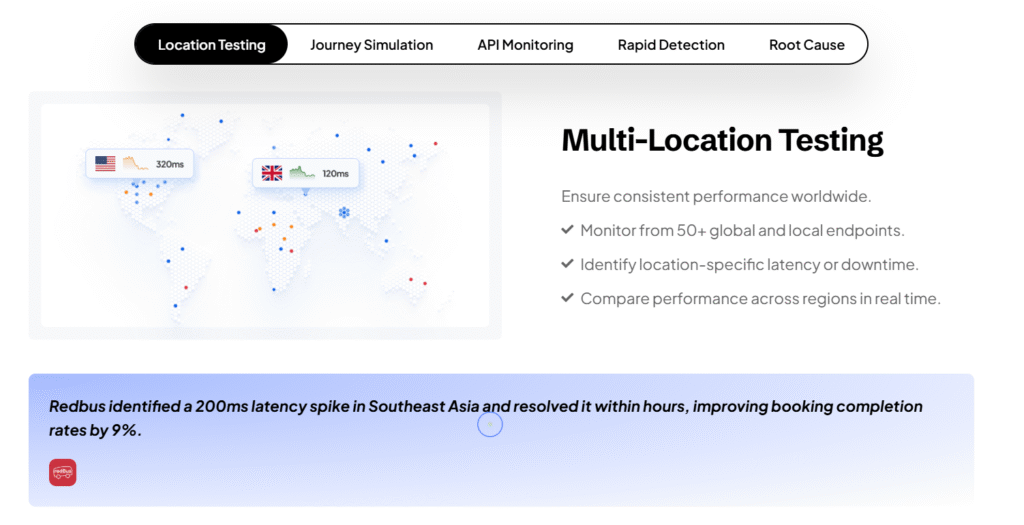The width and height of the screenshot is (1024, 525).
Task: Click the Ensure consistent performance worldwide text
Action: coord(716,196)
